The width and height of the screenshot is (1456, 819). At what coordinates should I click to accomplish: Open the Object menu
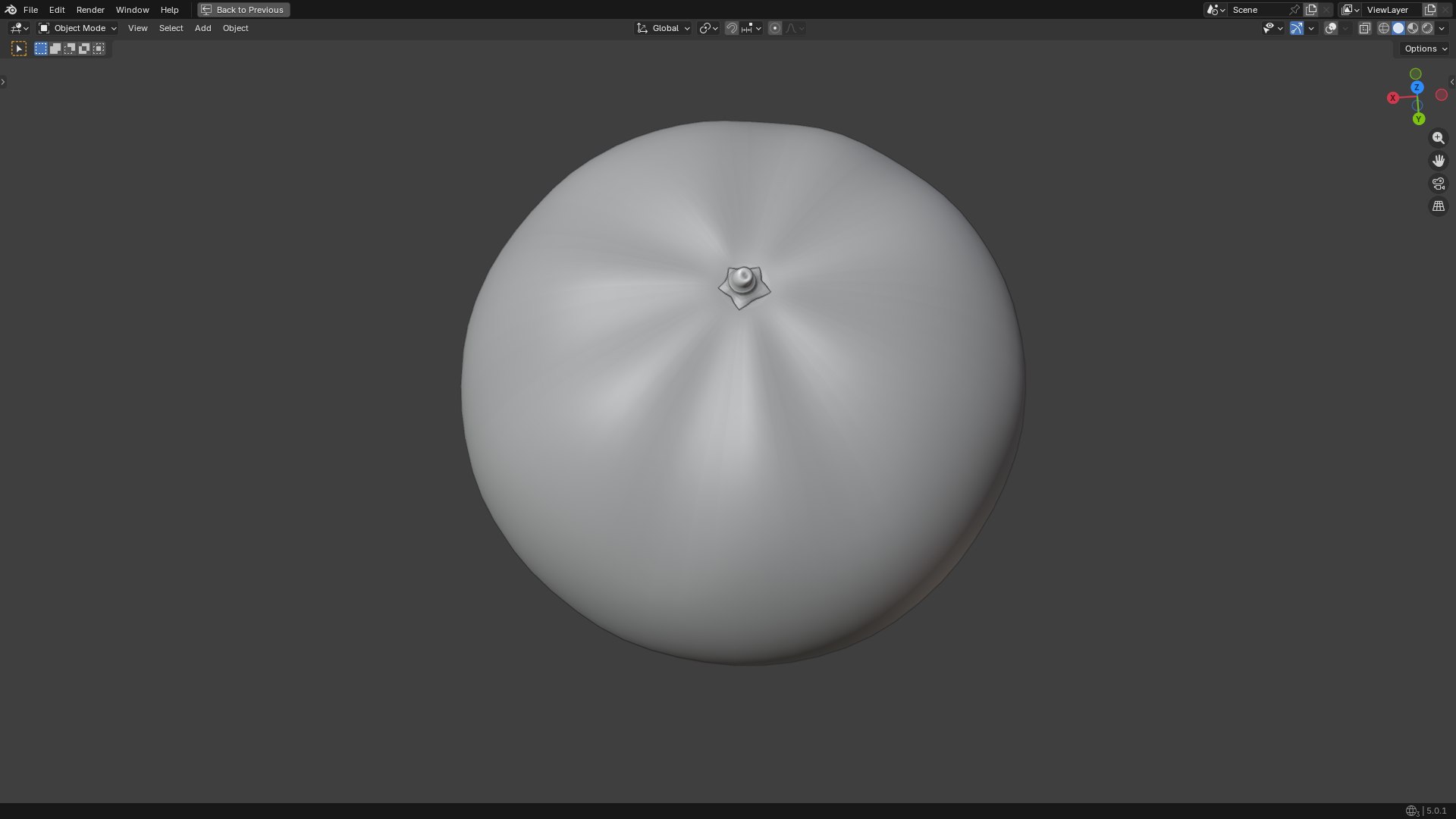[235, 28]
